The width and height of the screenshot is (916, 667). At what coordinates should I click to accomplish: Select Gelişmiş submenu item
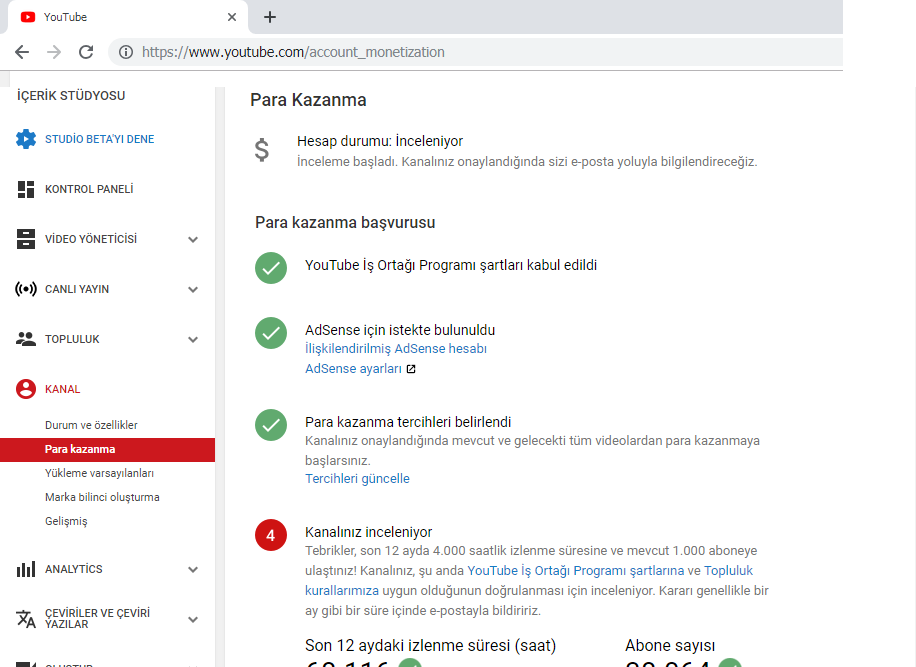(66, 521)
